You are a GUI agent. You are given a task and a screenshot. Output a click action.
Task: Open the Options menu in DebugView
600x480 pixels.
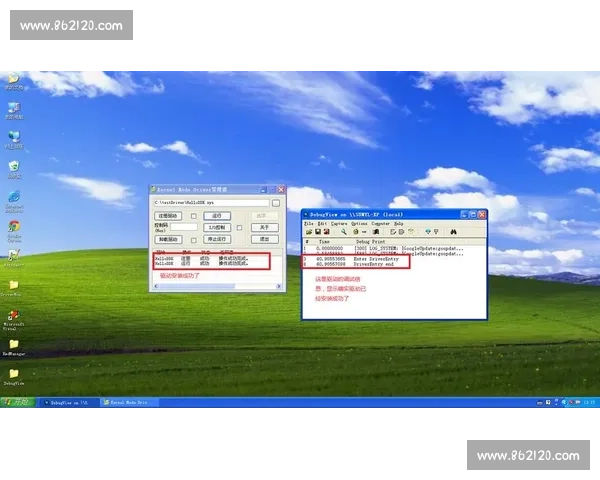tap(359, 224)
